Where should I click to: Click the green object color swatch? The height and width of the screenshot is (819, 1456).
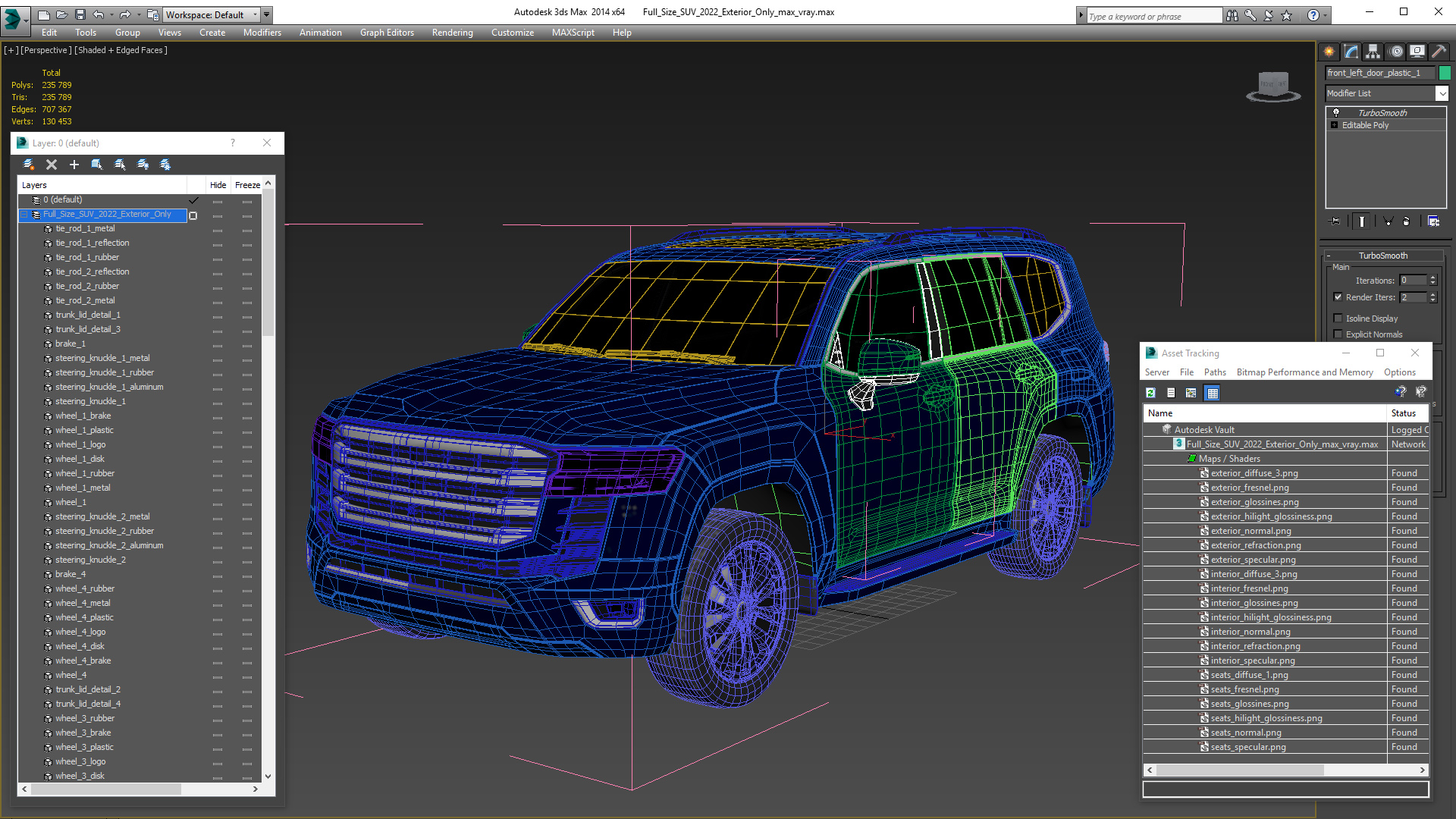tap(1445, 73)
